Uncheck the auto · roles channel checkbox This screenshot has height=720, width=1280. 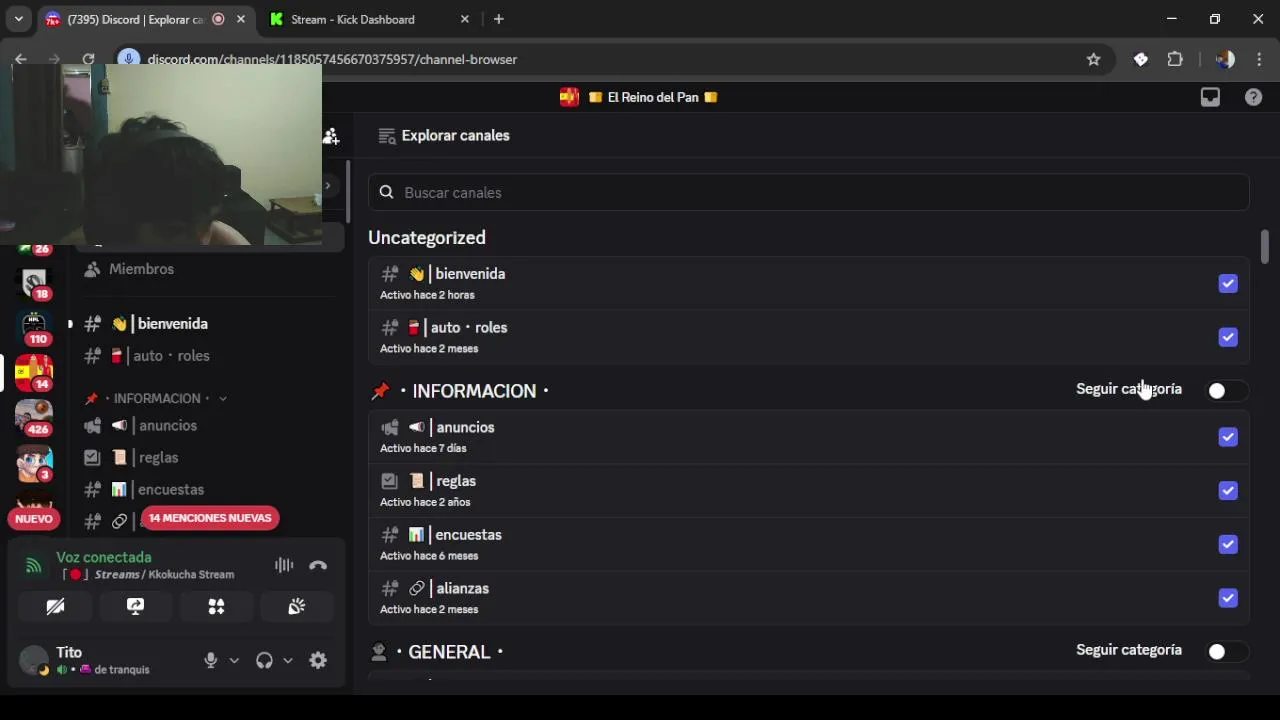1228,337
